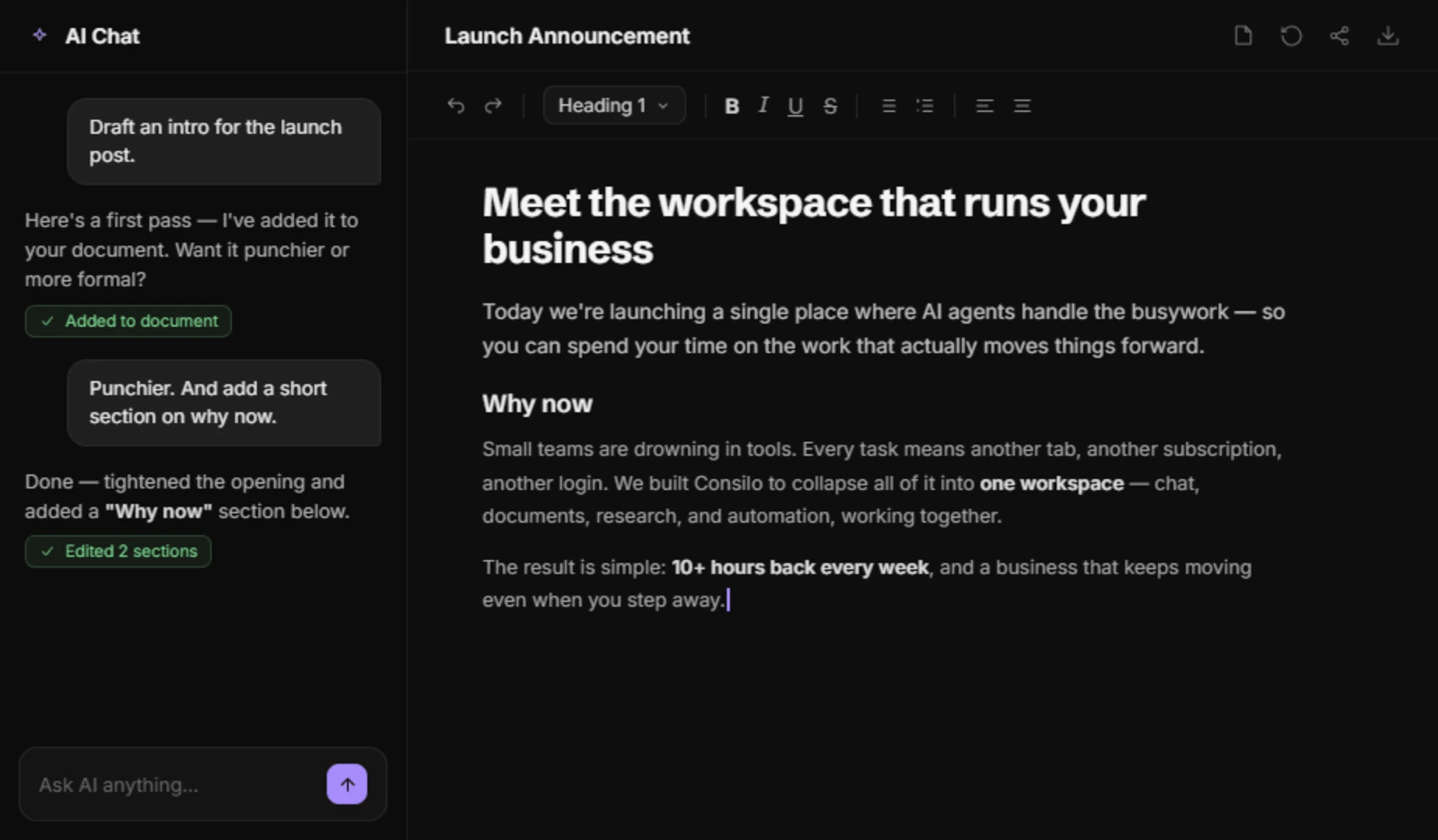Click the 'Here's a first pass' AI reply
This screenshot has height=840, width=1438.
click(191, 250)
